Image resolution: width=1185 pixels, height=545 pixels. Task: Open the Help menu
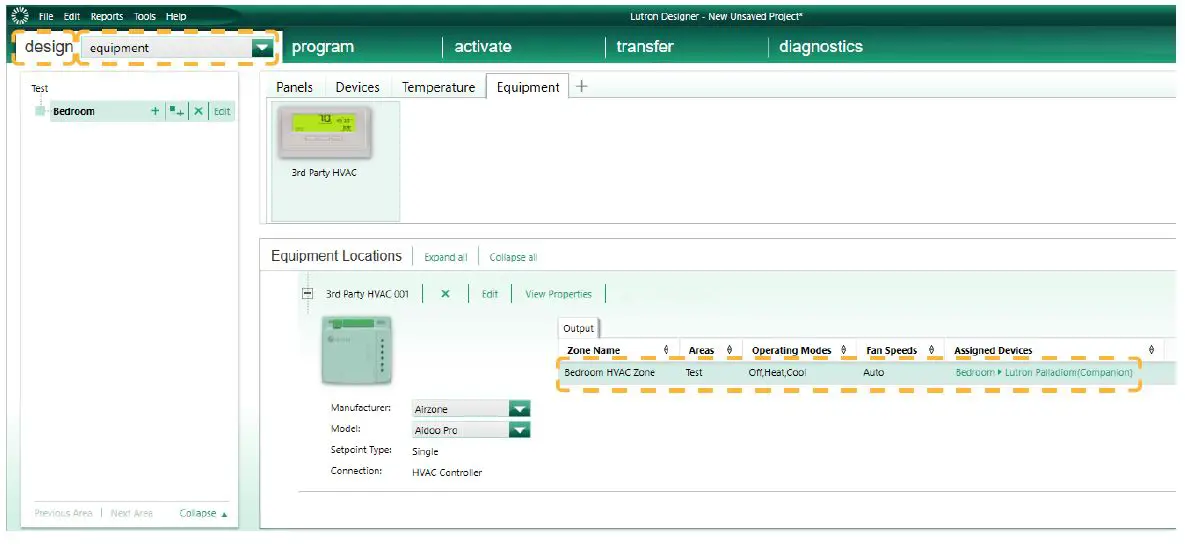[x=176, y=16]
